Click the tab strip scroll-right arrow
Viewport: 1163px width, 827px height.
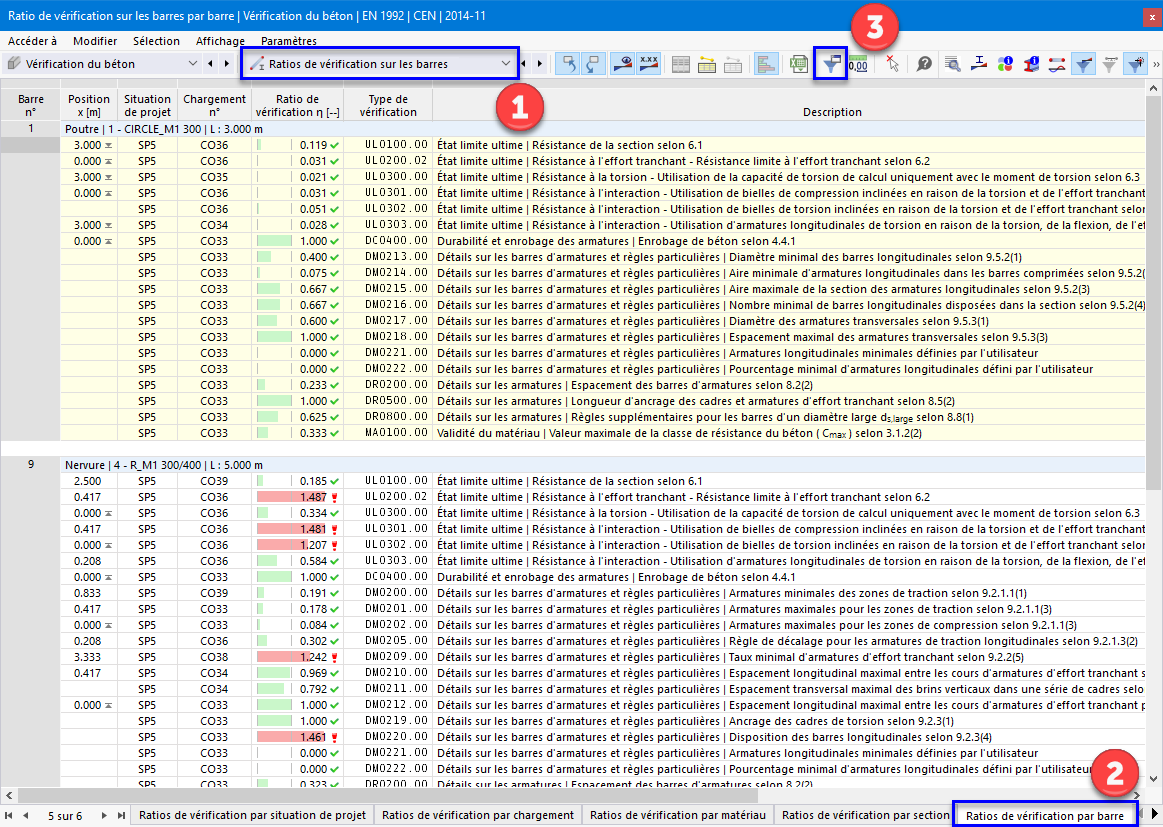pos(1154,815)
